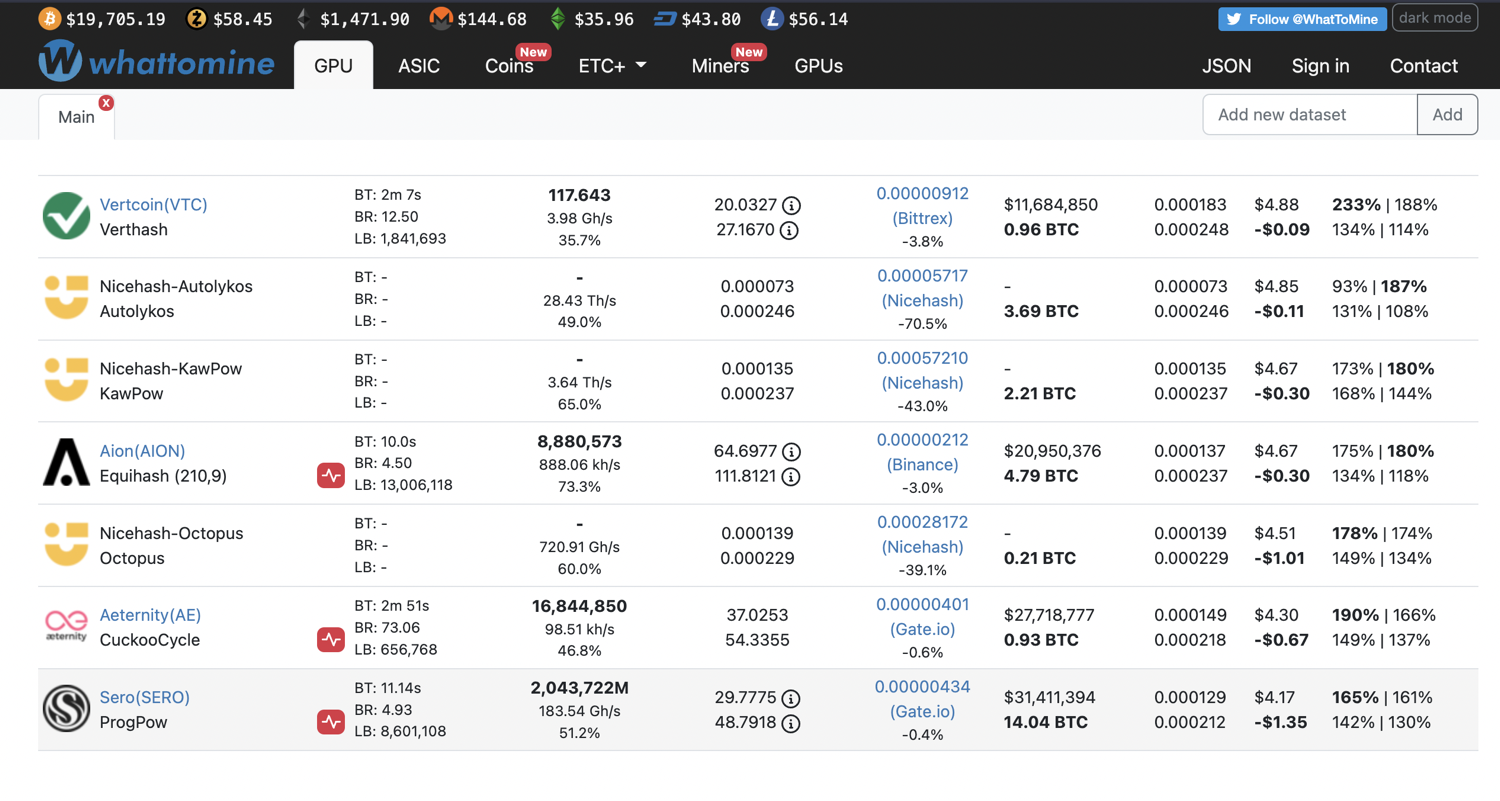1500x801 pixels.
Task: Open the red chart icon for Sero
Action: (x=331, y=722)
